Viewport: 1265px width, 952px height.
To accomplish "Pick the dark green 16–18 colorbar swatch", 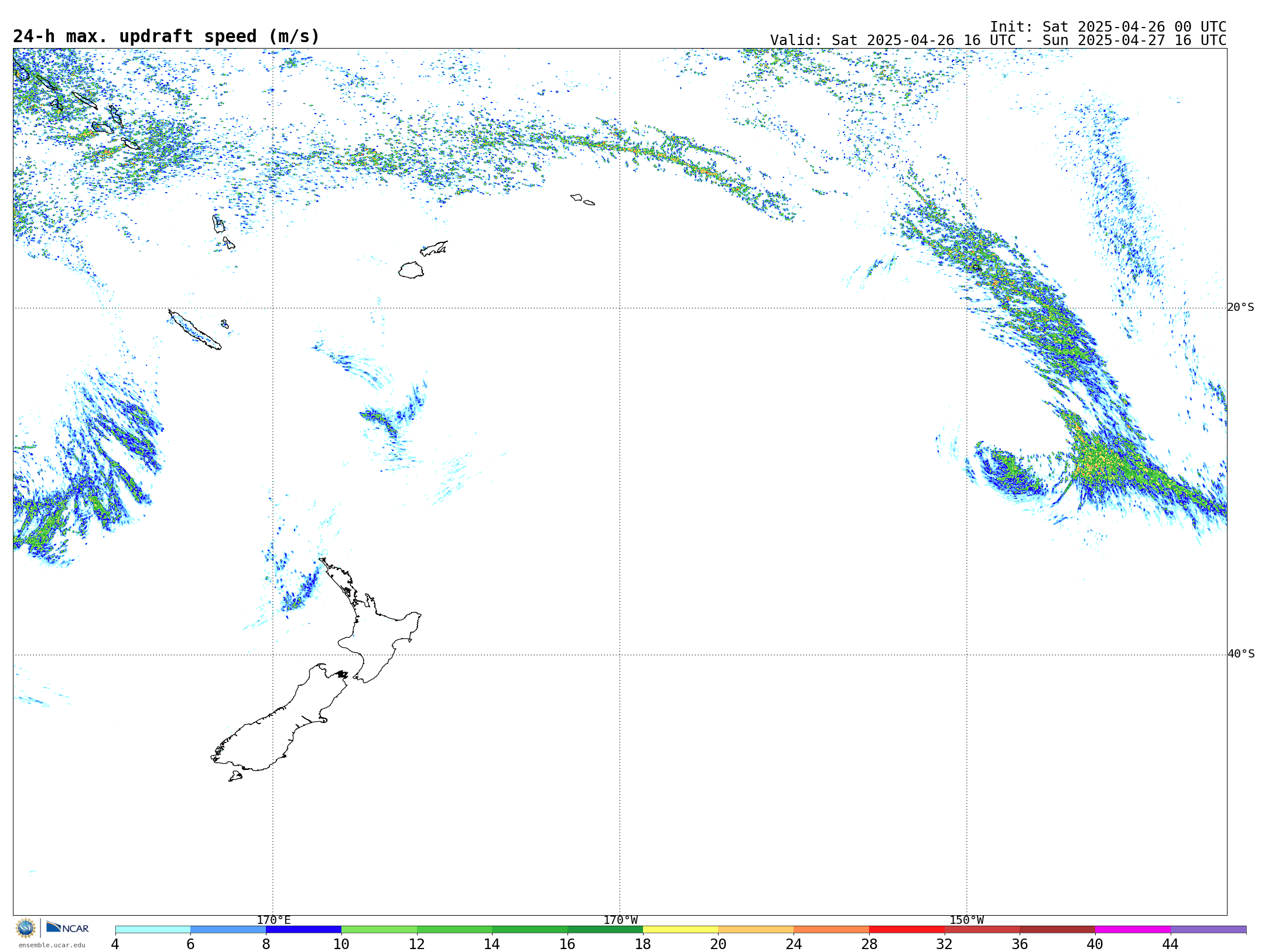I will click(605, 929).
